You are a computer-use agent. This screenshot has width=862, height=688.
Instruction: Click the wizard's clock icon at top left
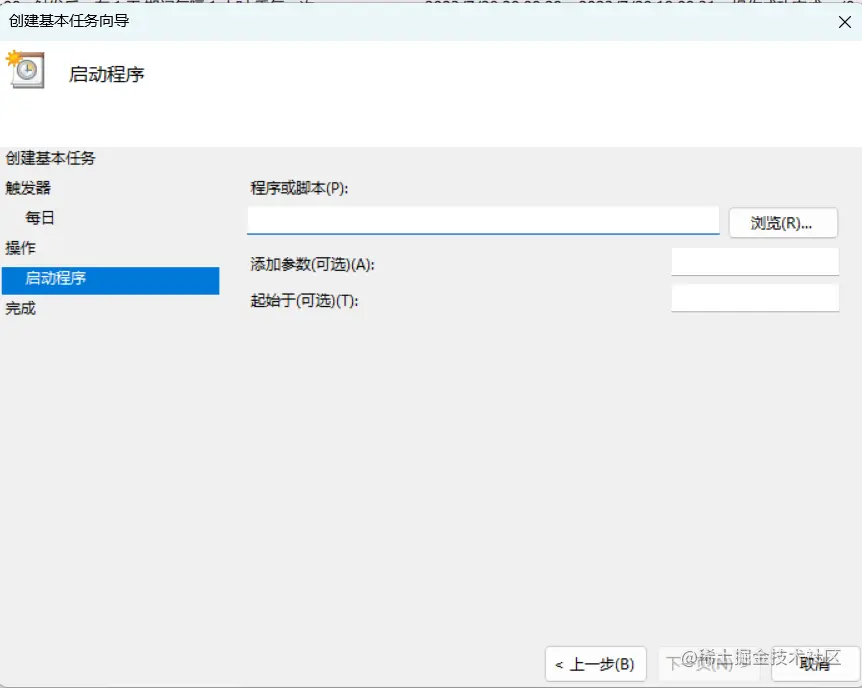(x=26, y=71)
